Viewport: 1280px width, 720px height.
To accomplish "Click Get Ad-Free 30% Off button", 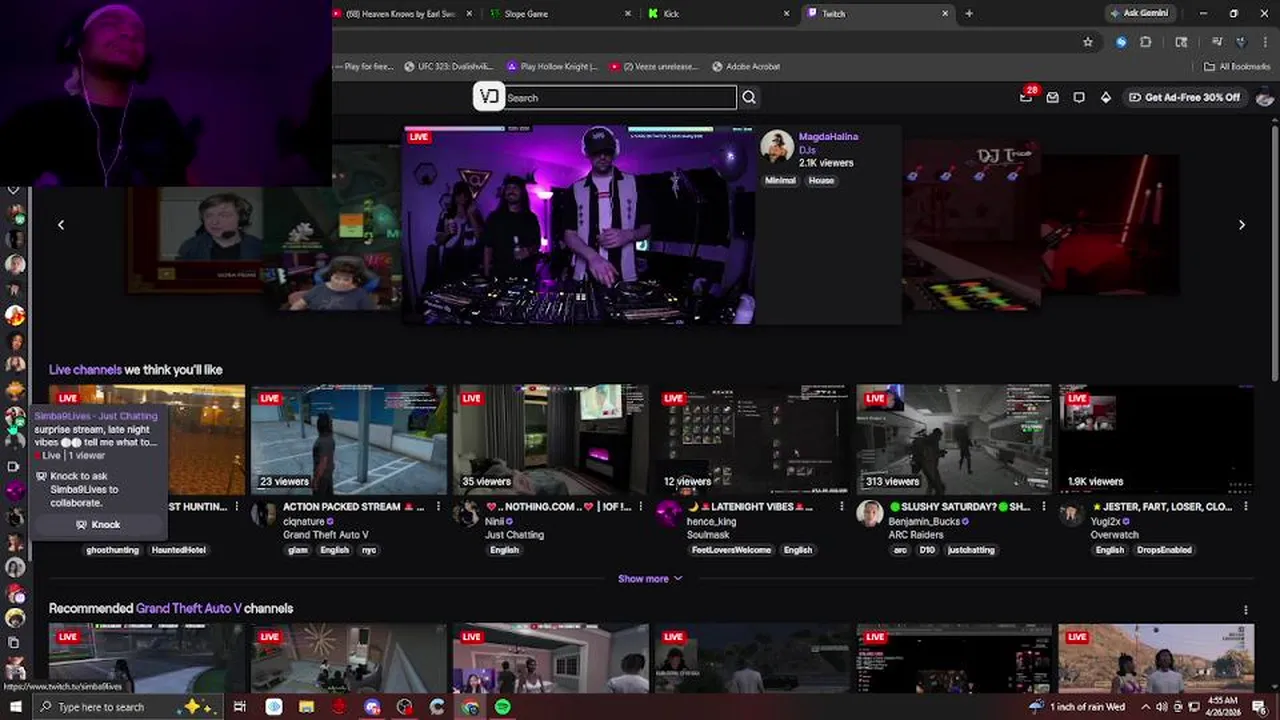I will click(1185, 97).
